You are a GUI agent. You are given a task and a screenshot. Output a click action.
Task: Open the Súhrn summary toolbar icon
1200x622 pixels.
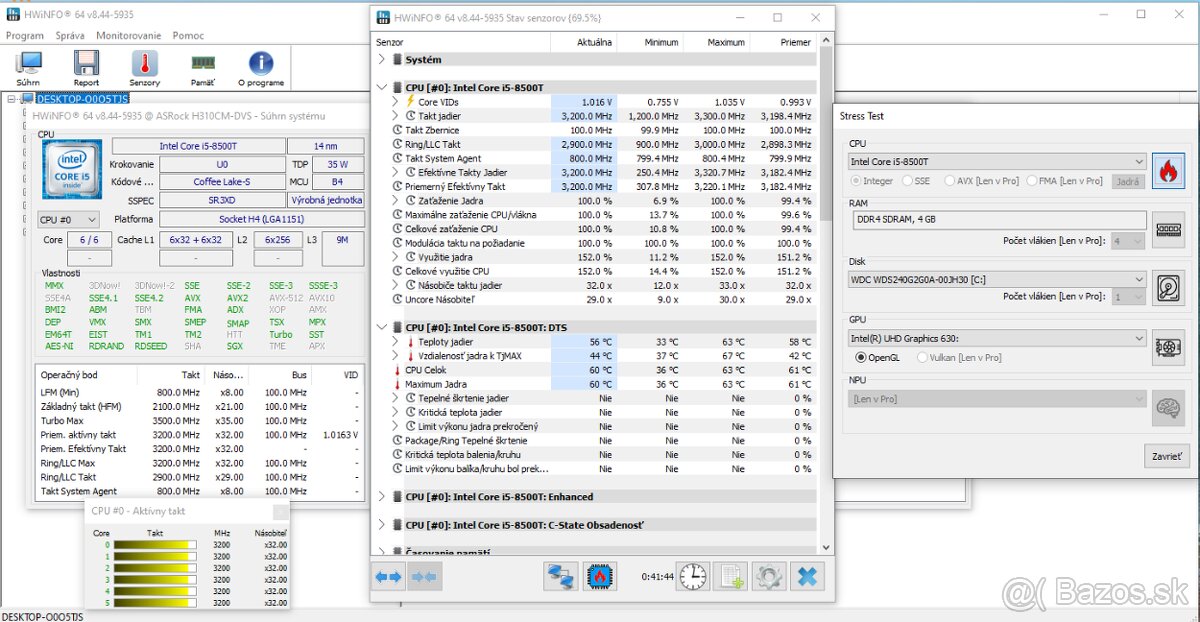[29, 63]
